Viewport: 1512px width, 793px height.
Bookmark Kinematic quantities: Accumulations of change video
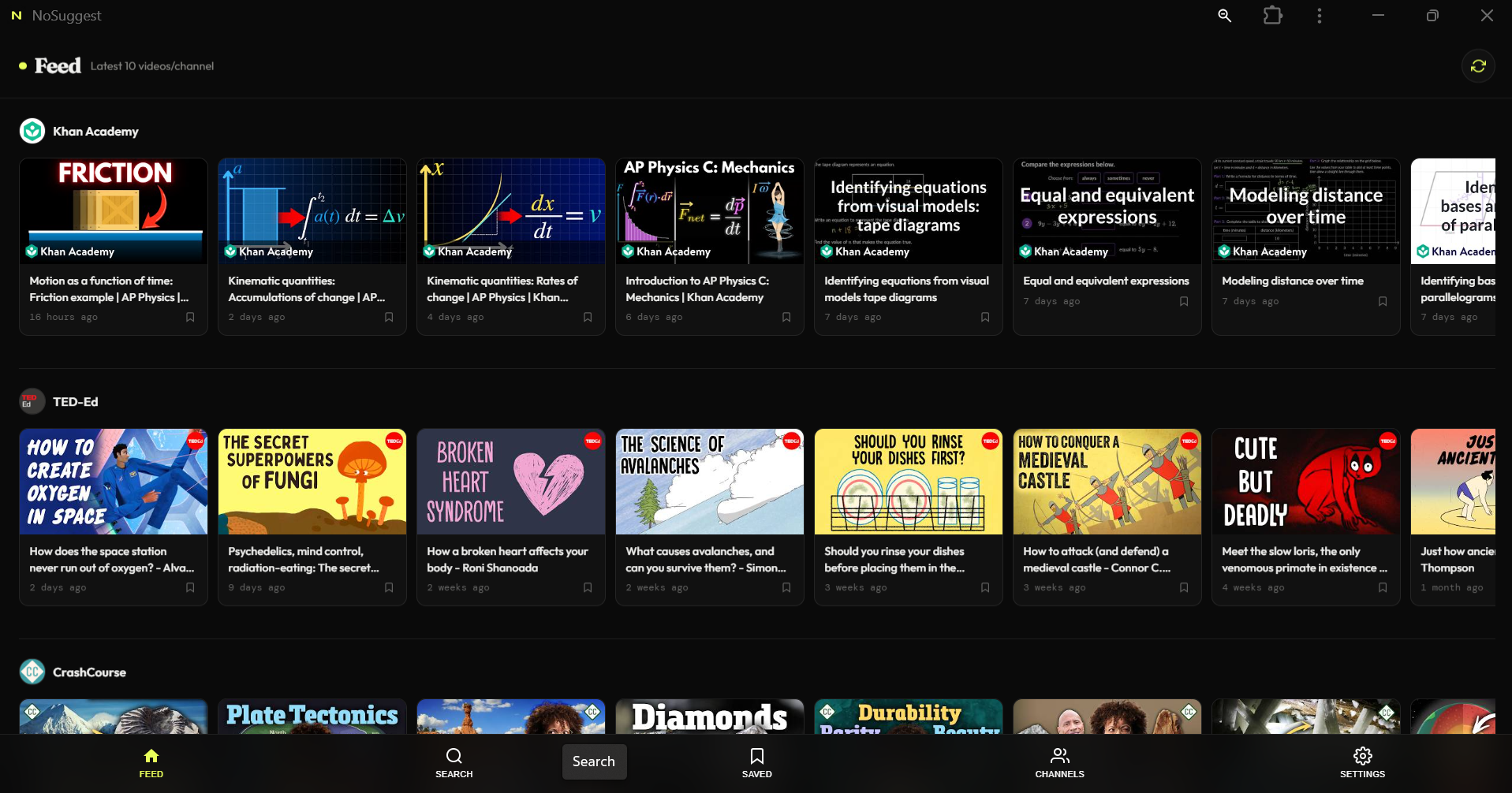tap(389, 317)
